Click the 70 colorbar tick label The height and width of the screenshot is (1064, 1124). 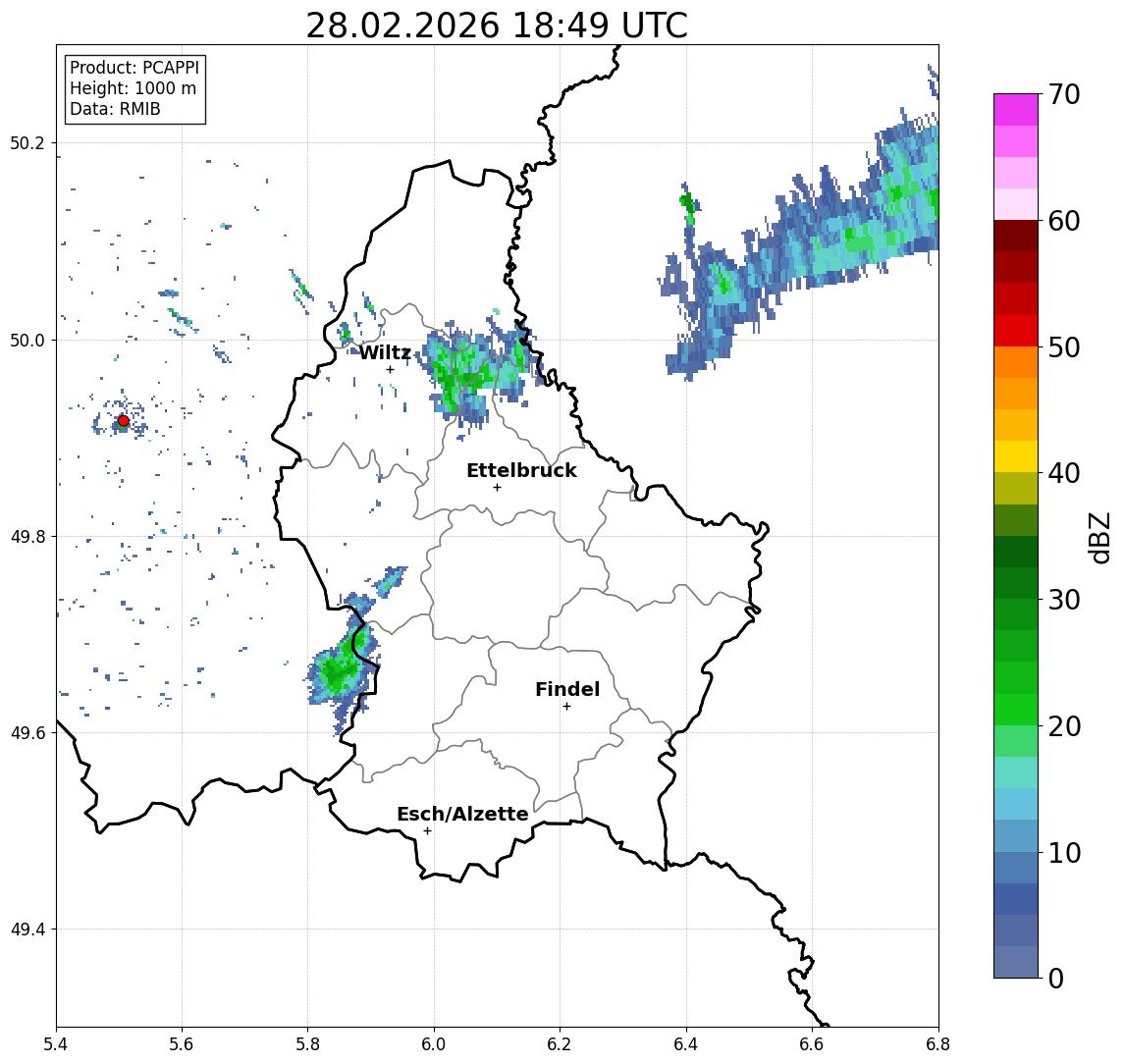(1064, 94)
